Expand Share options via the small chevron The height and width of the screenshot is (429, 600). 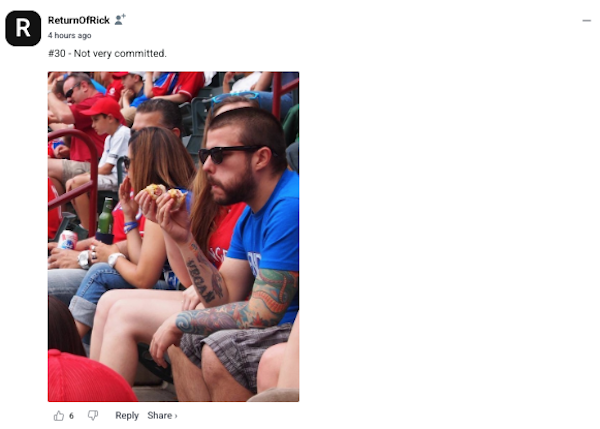[x=176, y=416]
